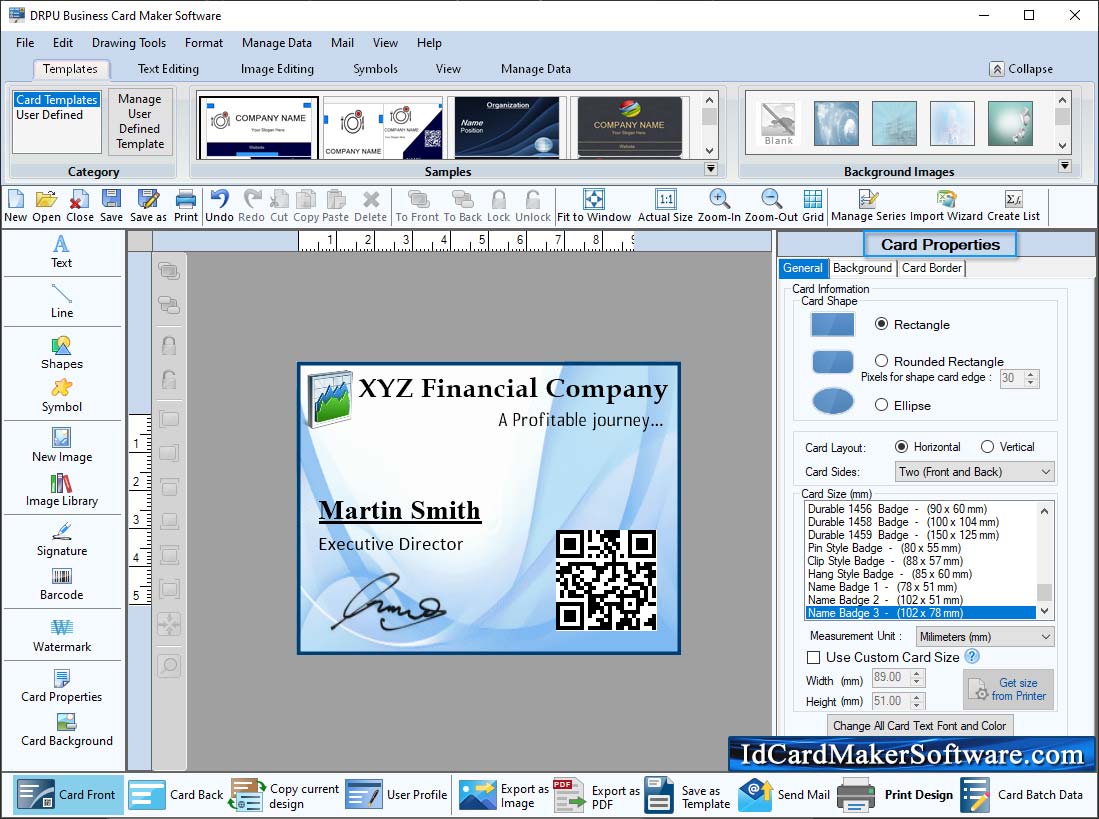Screen dimensions: 1099x819
Task: Add a Watermark to the design
Action: pyautogui.click(x=62, y=635)
